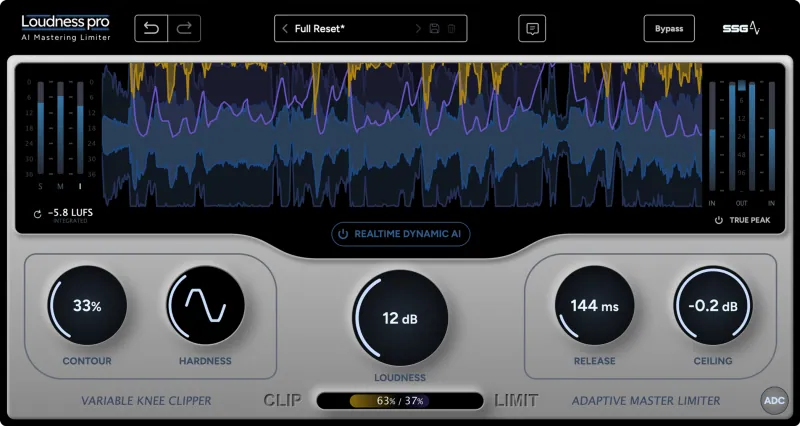Click the redo arrow button
Screen dimensions: 800x426
[x=184, y=29]
